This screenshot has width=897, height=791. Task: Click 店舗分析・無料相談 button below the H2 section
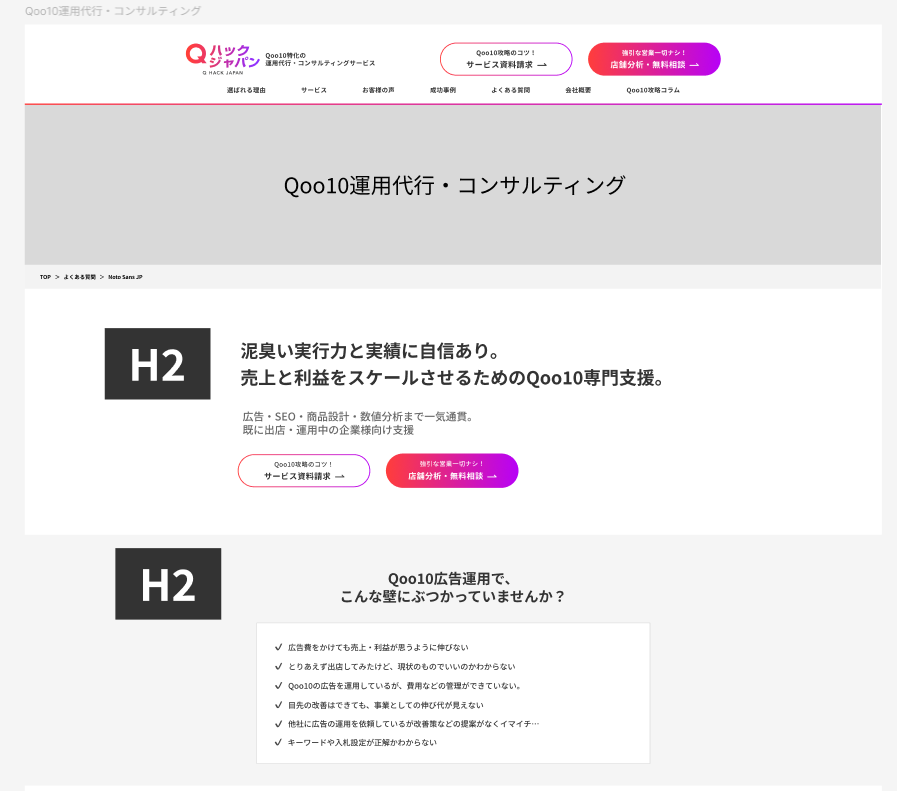[x=452, y=470]
